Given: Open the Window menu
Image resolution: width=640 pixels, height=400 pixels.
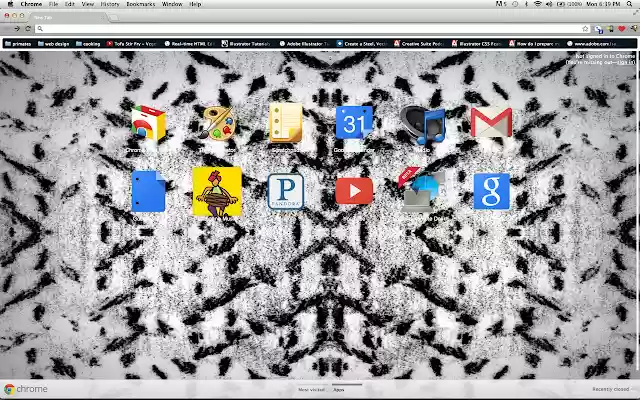Looking at the screenshot, I should [x=172, y=4].
